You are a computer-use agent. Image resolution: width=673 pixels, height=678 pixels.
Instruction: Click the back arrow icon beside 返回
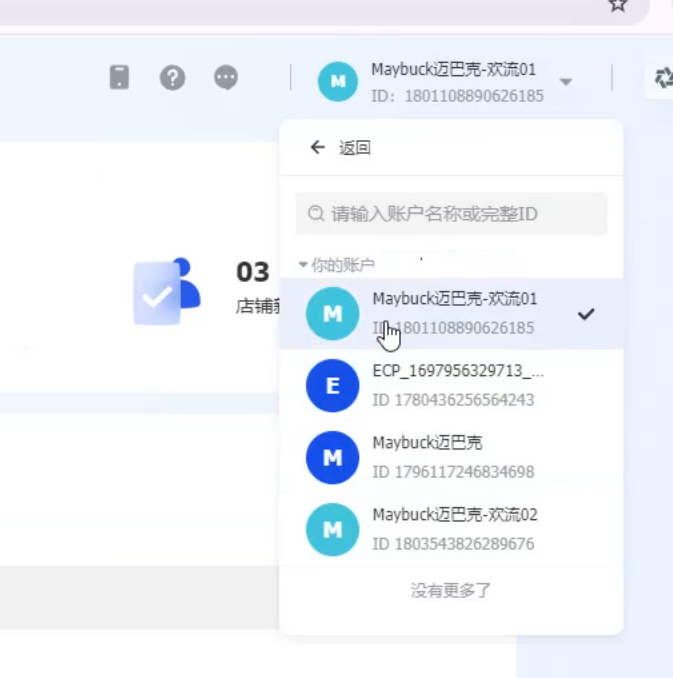(x=317, y=147)
